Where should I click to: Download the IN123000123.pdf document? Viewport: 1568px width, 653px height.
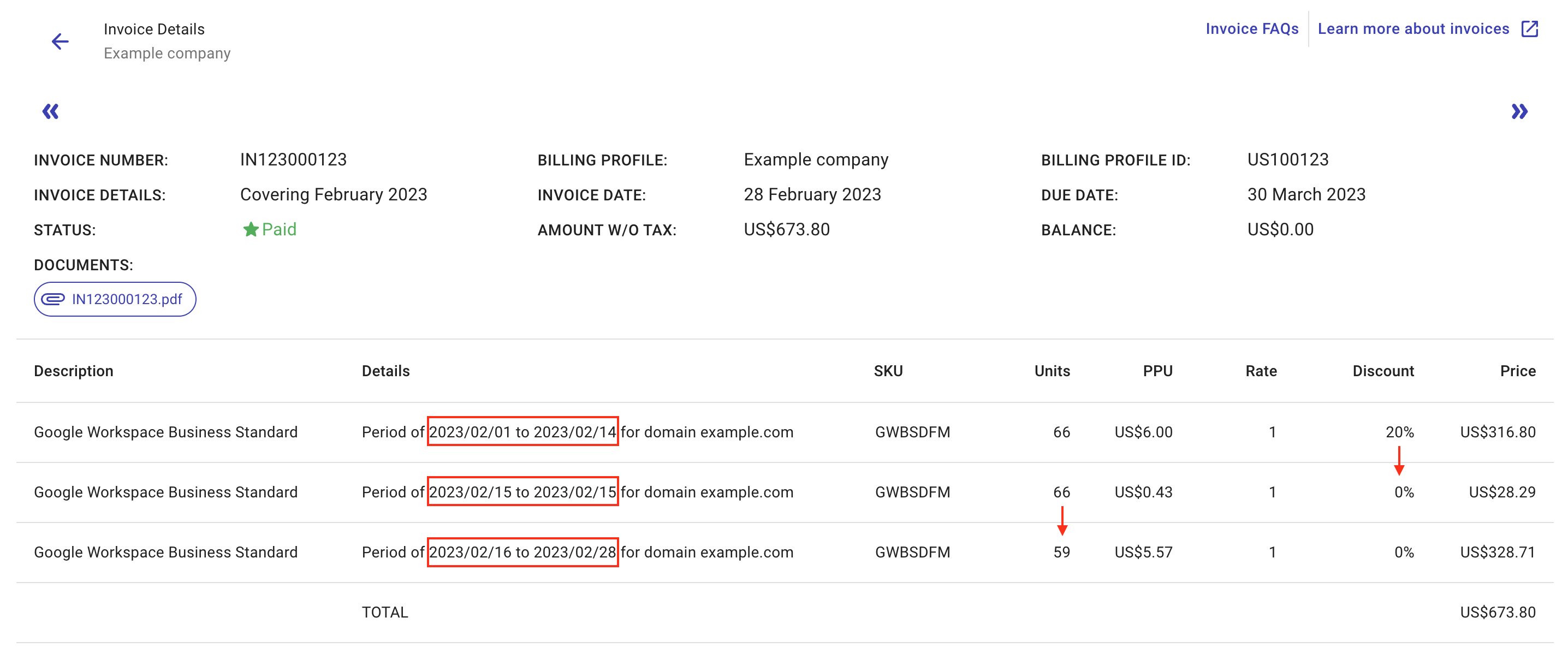(x=115, y=299)
